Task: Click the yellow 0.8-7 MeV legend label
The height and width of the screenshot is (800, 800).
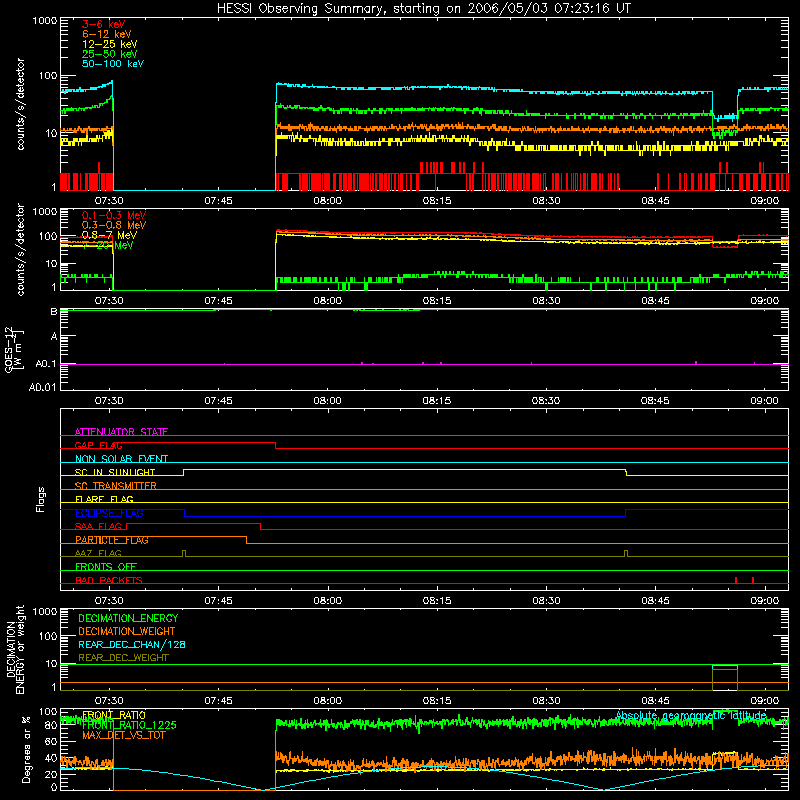Action: pos(109,235)
